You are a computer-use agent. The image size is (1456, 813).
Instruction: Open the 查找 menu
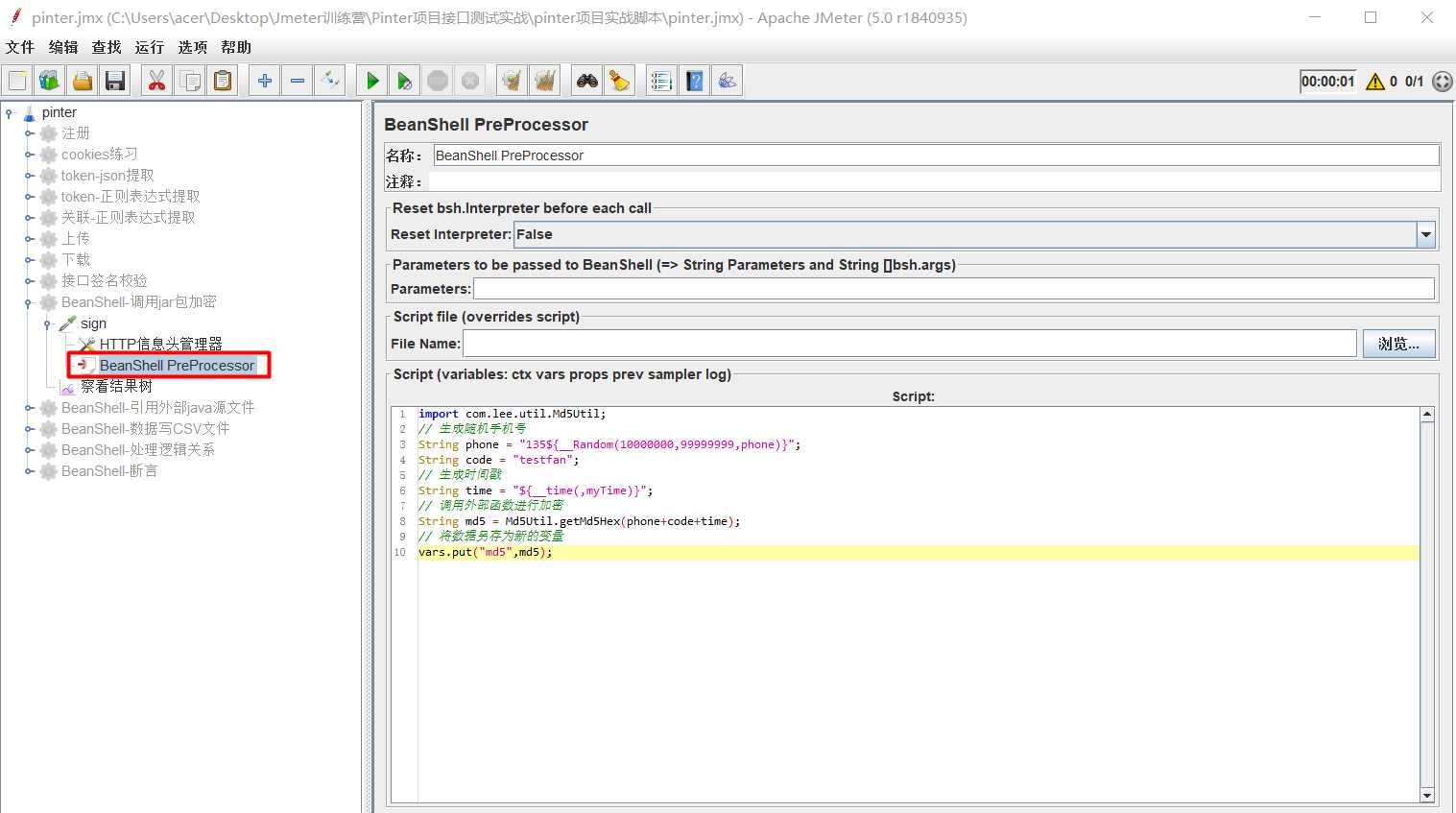click(107, 47)
